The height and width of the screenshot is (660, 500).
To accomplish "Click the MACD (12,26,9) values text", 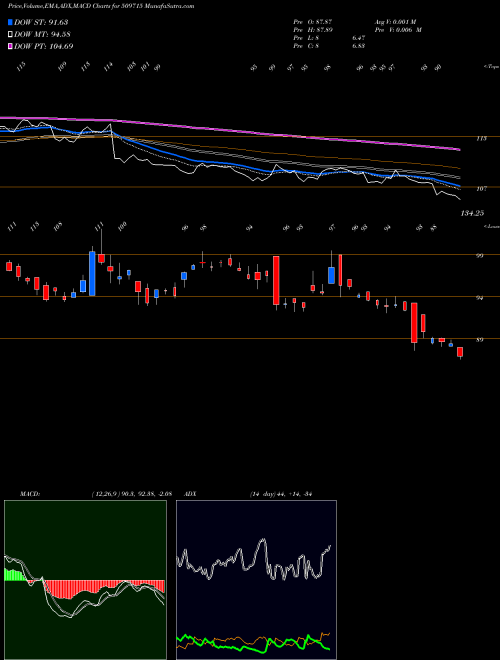I will (131, 494).
